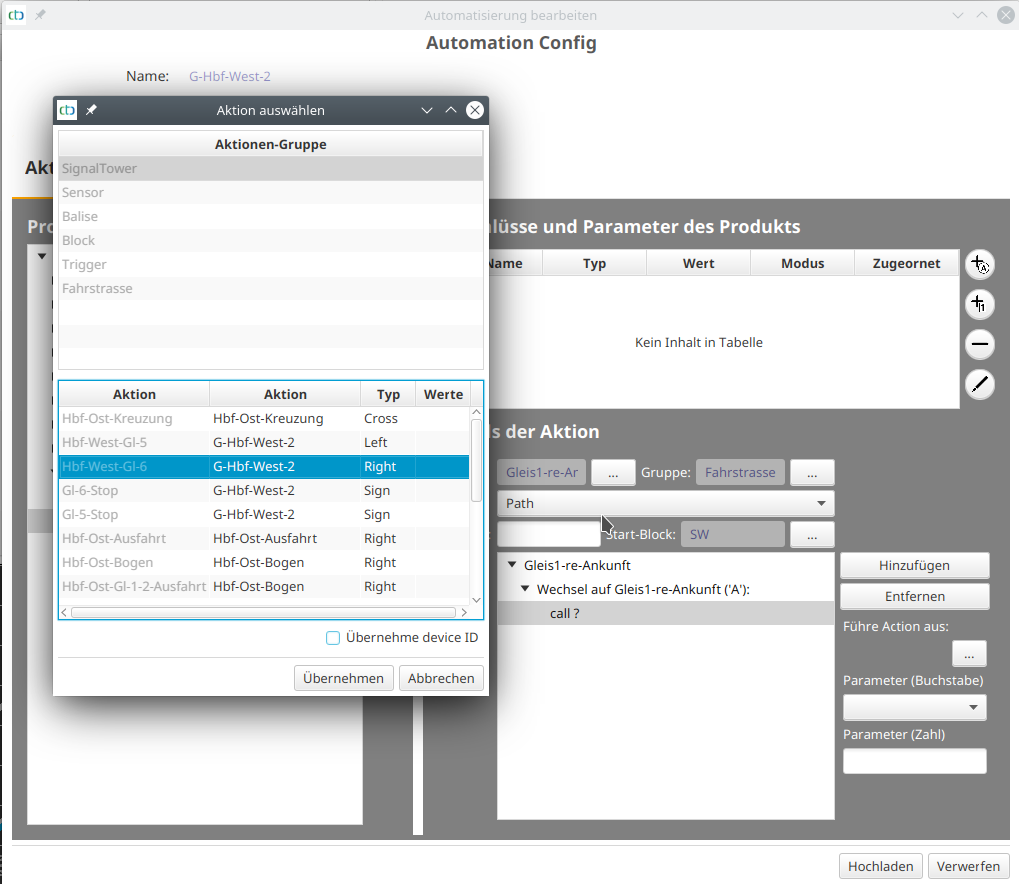
Task: Click the app logo in dialog titlebar
Action: pyautogui.click(x=68, y=110)
